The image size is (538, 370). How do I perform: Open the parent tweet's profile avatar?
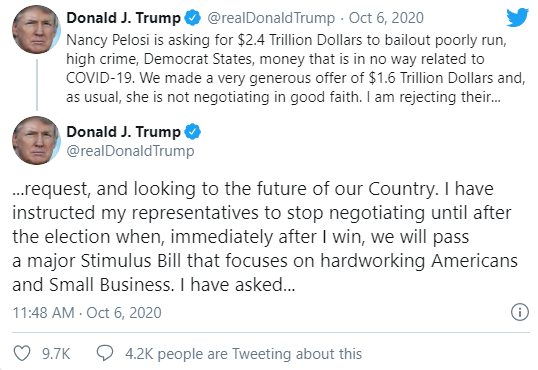click(x=36, y=30)
